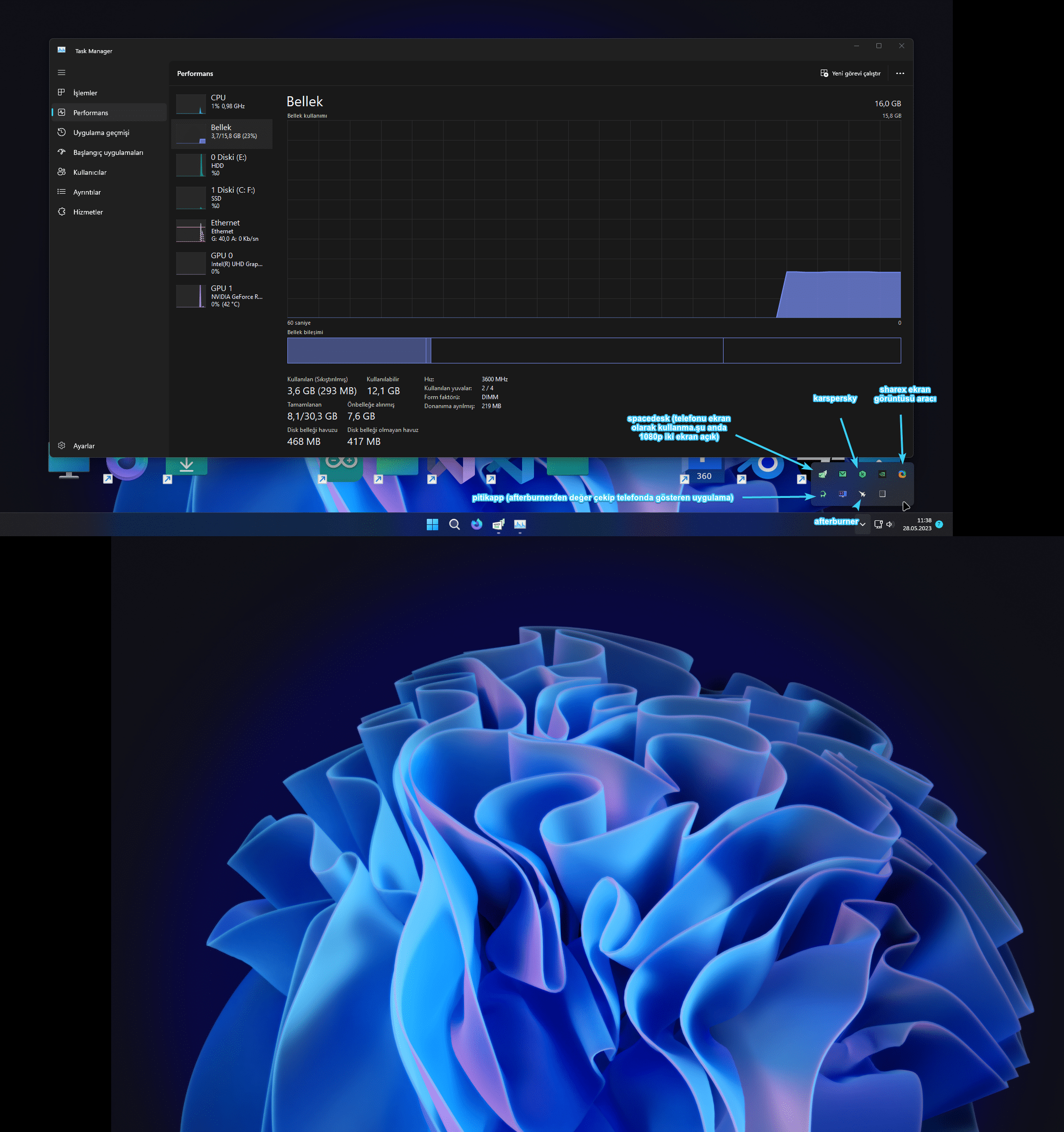Click Yeni görevi çalıştır button
Viewport: 1064px width, 1132px height.
click(x=850, y=73)
